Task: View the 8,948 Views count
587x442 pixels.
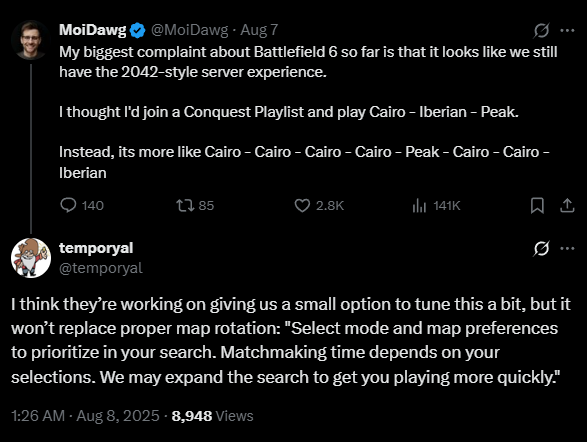Action: click(x=212, y=416)
